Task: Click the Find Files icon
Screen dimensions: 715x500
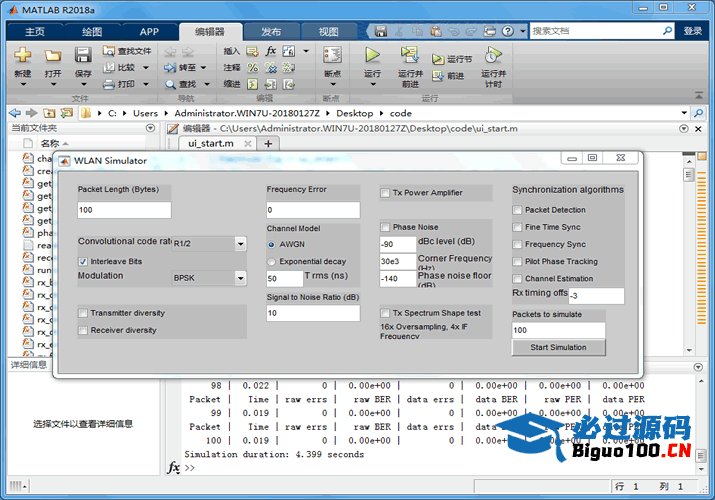Action: pos(109,51)
